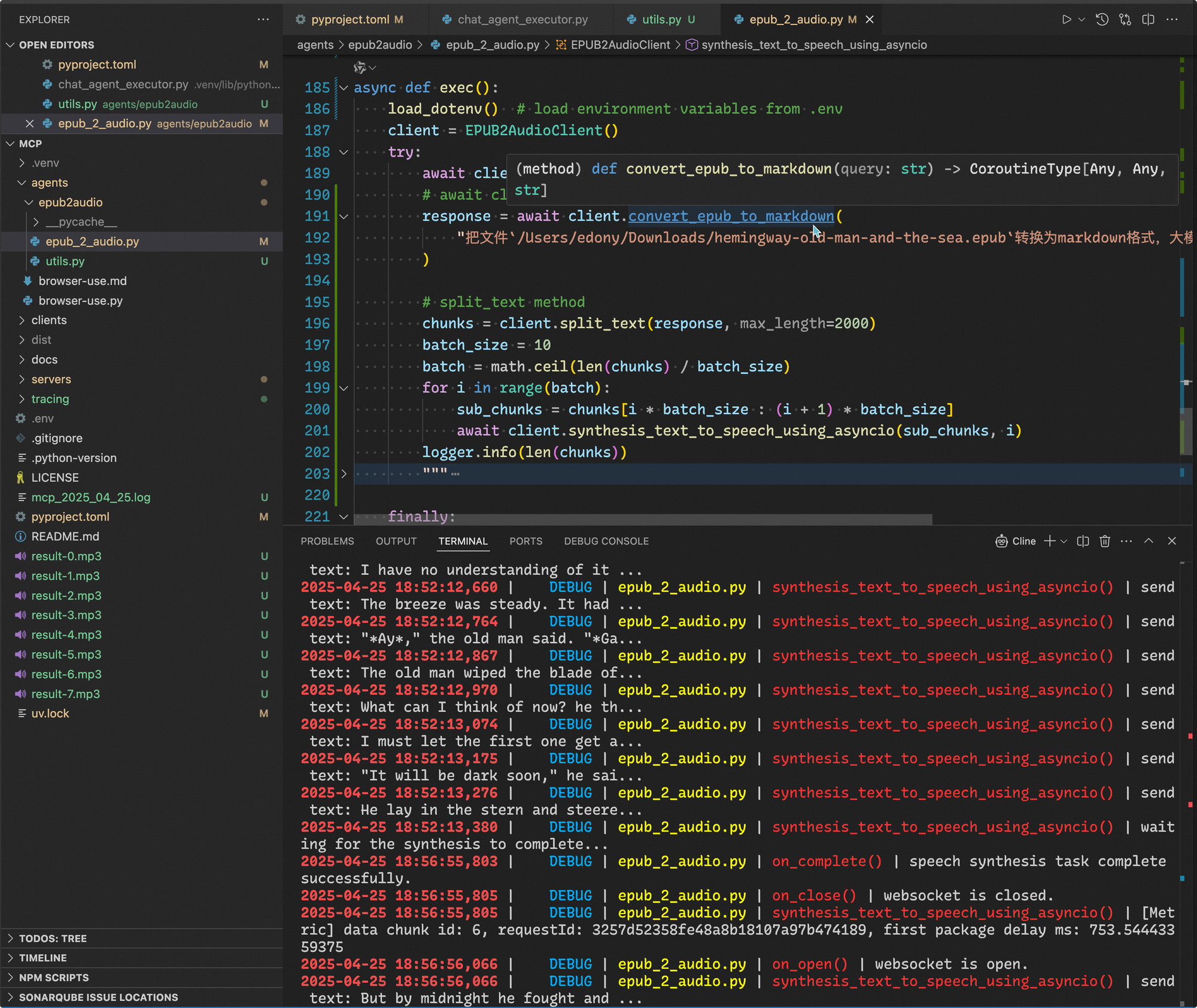Image resolution: width=1197 pixels, height=1008 pixels.
Task: Maximize terminal panel with up chevron
Action: coord(1149,541)
